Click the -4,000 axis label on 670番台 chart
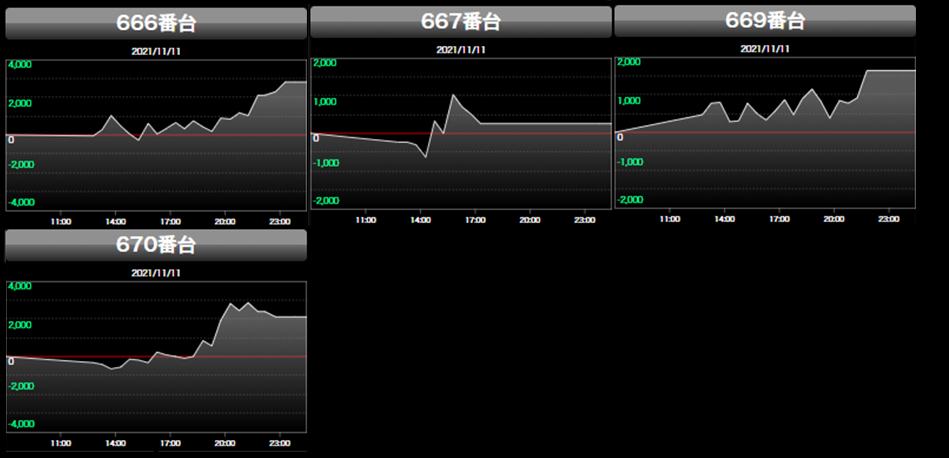This screenshot has height=458, width=949. point(22,424)
